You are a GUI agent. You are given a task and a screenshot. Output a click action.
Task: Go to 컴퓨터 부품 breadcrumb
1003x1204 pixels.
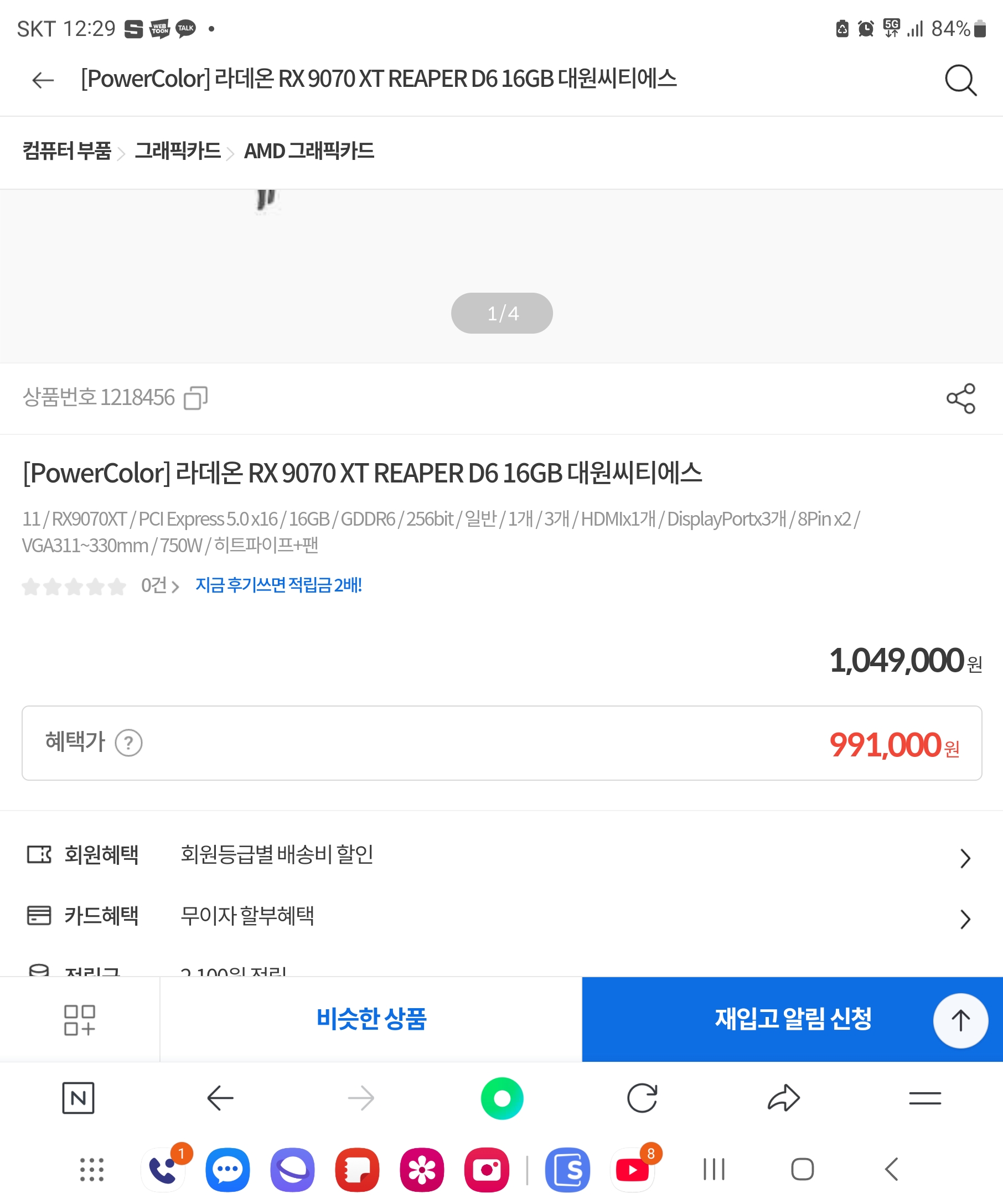click(x=66, y=152)
